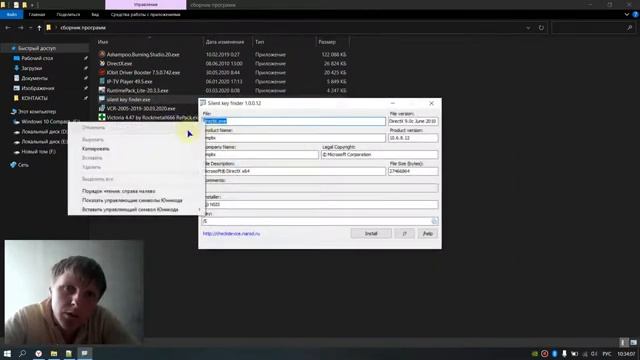Click the middle button beside Install

coord(404,233)
